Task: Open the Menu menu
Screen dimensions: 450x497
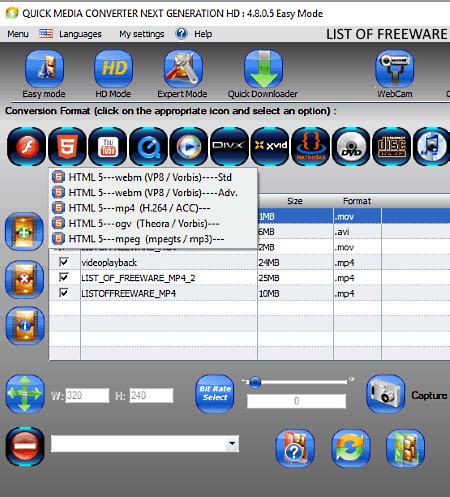Action: point(18,34)
